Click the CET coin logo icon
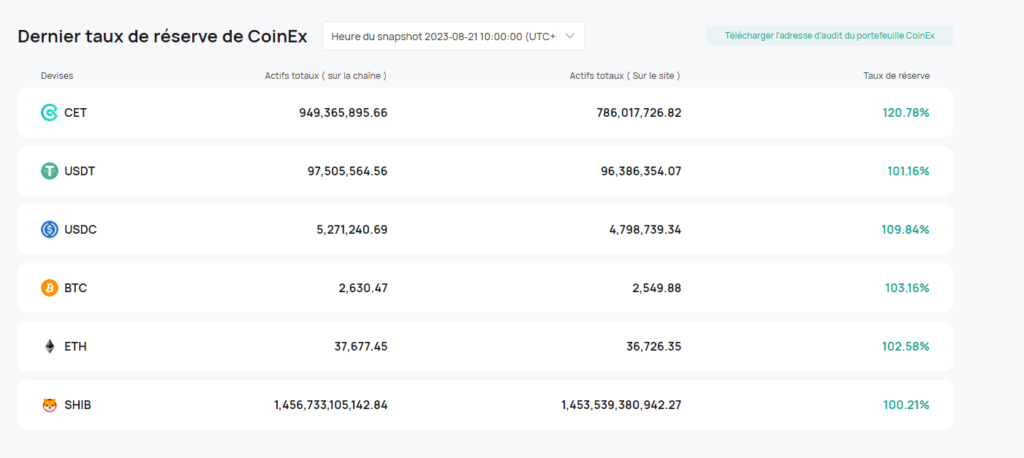The image size is (1024, 458). 50,112
